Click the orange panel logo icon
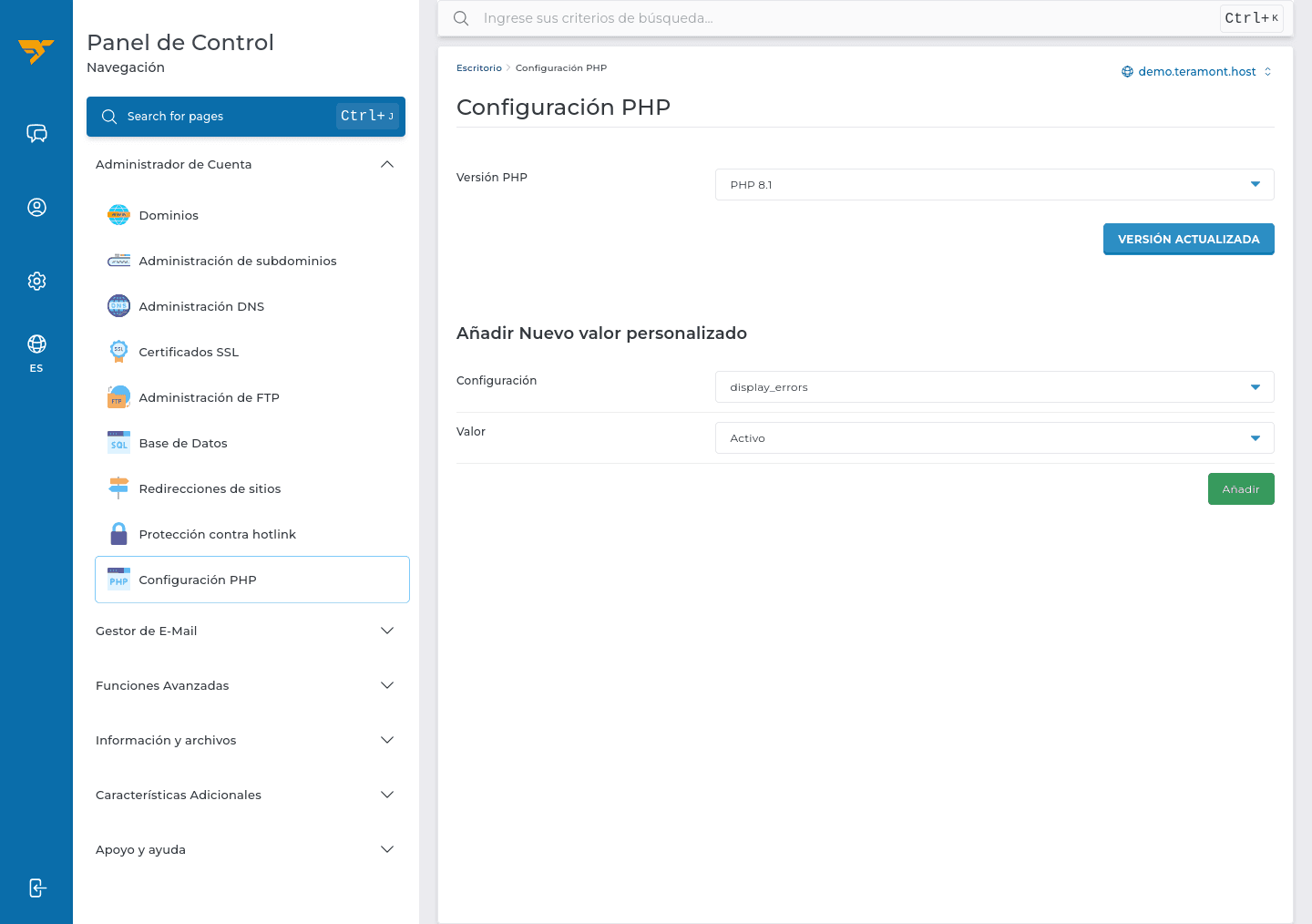 click(x=36, y=51)
